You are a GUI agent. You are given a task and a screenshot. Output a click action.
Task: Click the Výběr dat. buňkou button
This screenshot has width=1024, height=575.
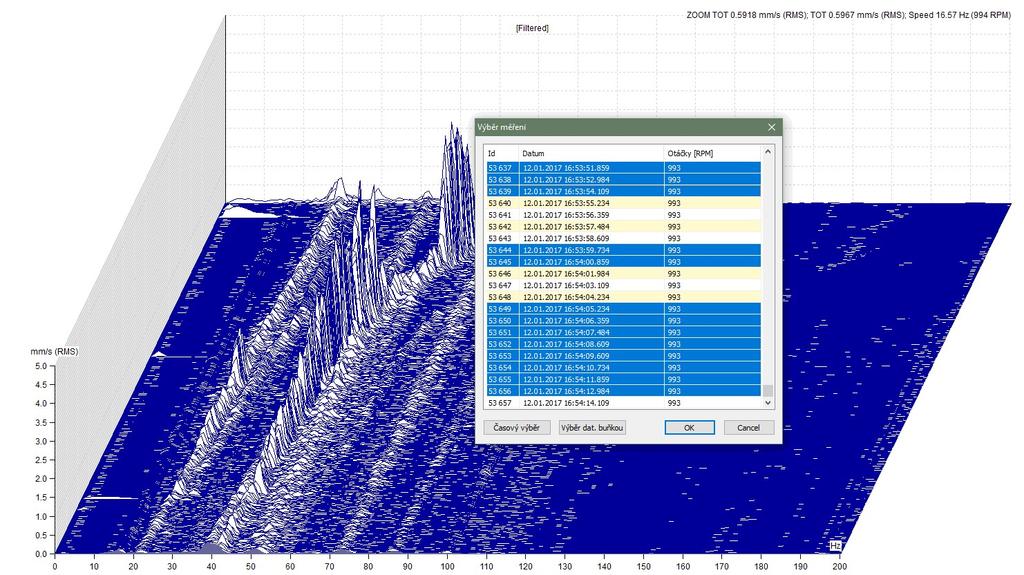coord(592,428)
